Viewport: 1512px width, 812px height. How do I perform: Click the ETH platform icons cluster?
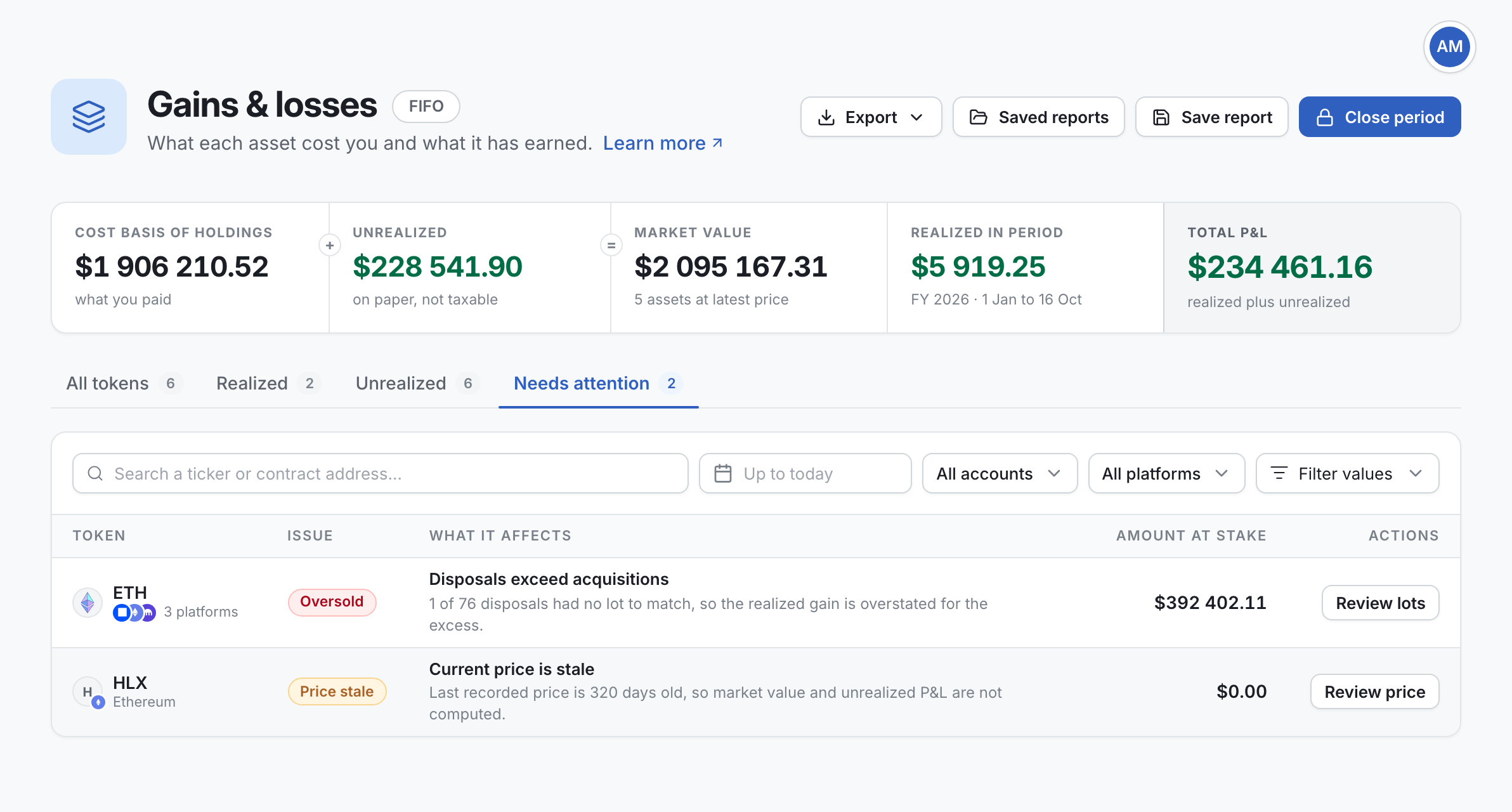click(x=134, y=613)
